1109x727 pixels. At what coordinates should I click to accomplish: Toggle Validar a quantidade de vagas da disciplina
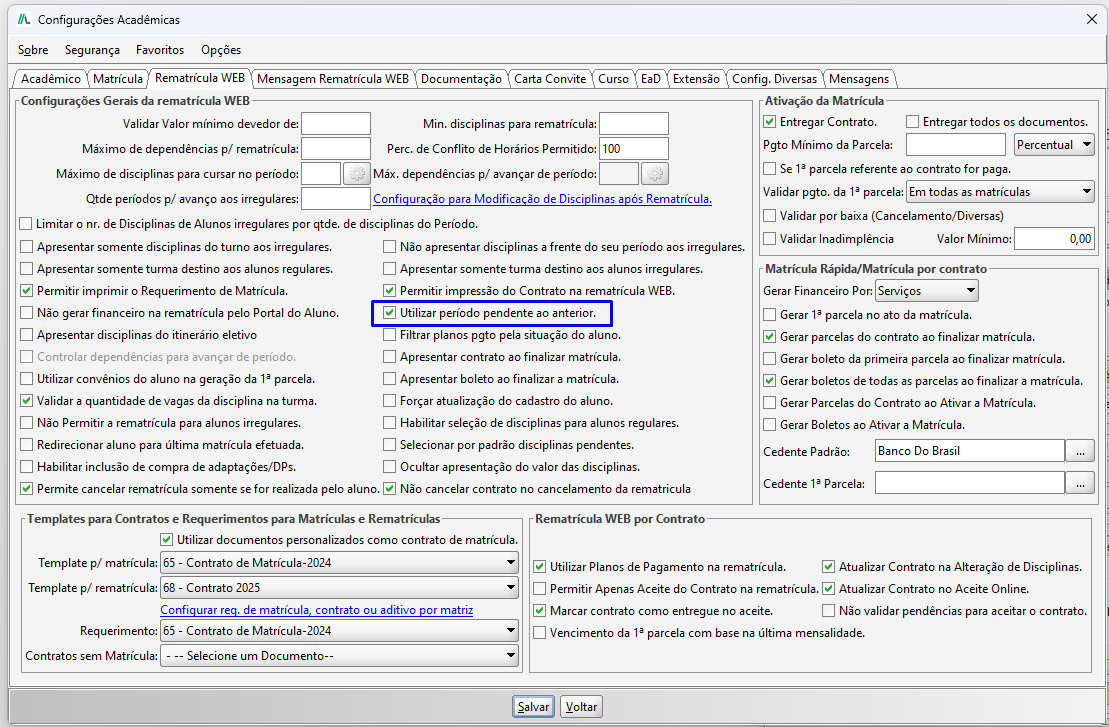[26, 401]
